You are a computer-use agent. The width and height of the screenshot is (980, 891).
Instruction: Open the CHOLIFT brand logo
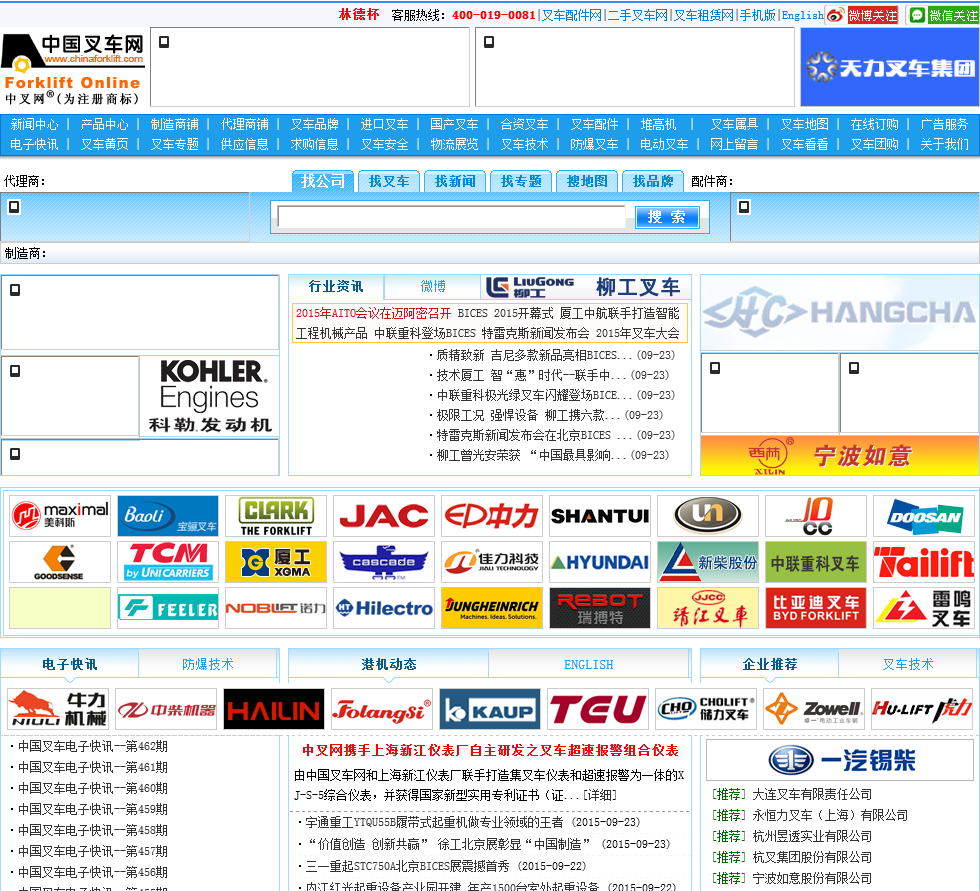[x=706, y=709]
